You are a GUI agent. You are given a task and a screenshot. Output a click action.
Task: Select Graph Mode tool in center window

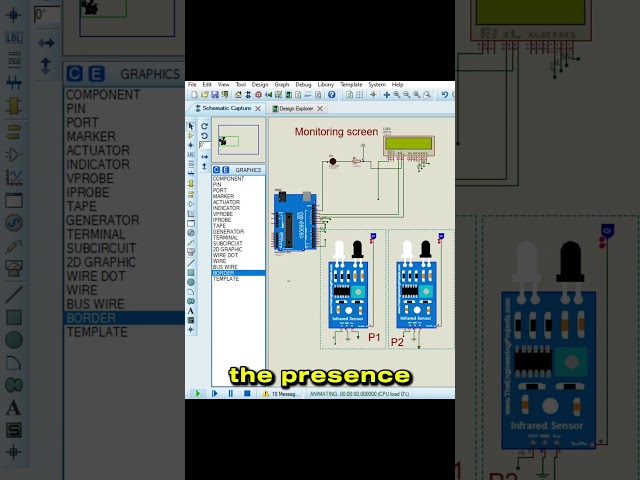191,213
